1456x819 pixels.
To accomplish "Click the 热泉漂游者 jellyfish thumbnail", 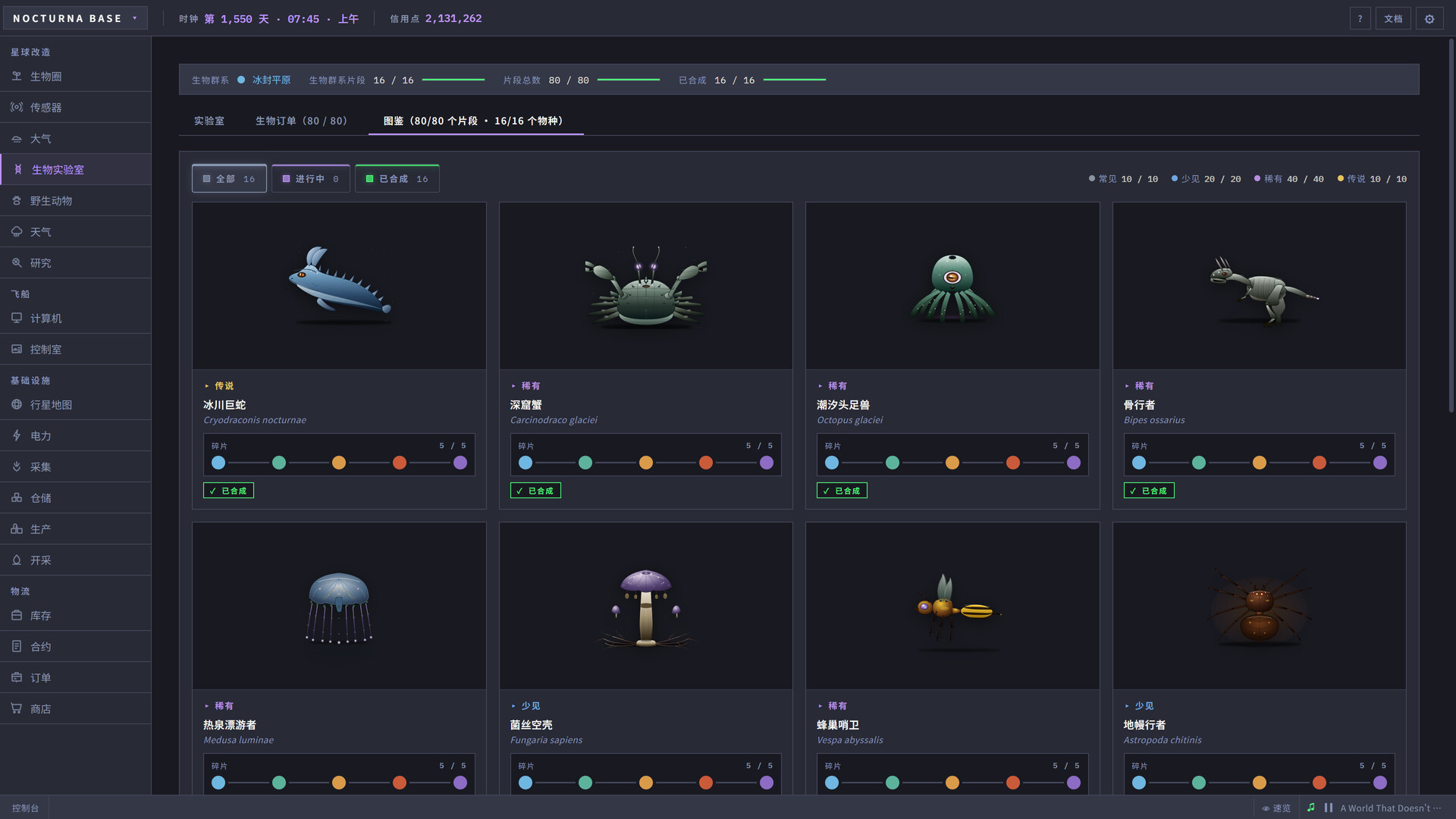I will (x=339, y=606).
